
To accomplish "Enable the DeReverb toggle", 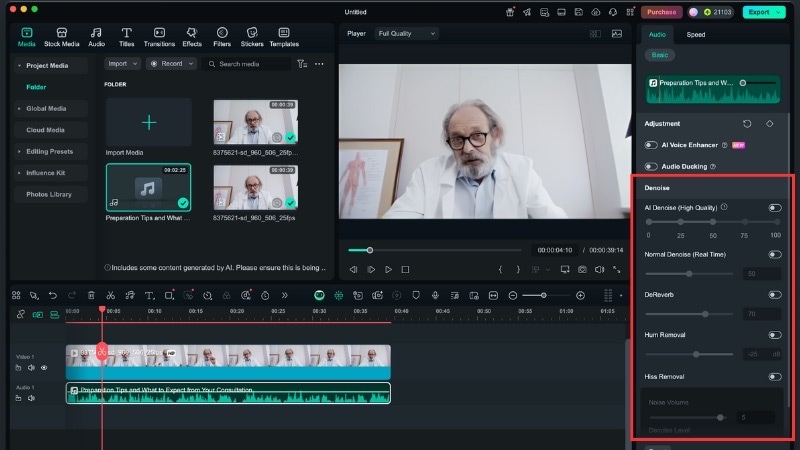I will 774,294.
